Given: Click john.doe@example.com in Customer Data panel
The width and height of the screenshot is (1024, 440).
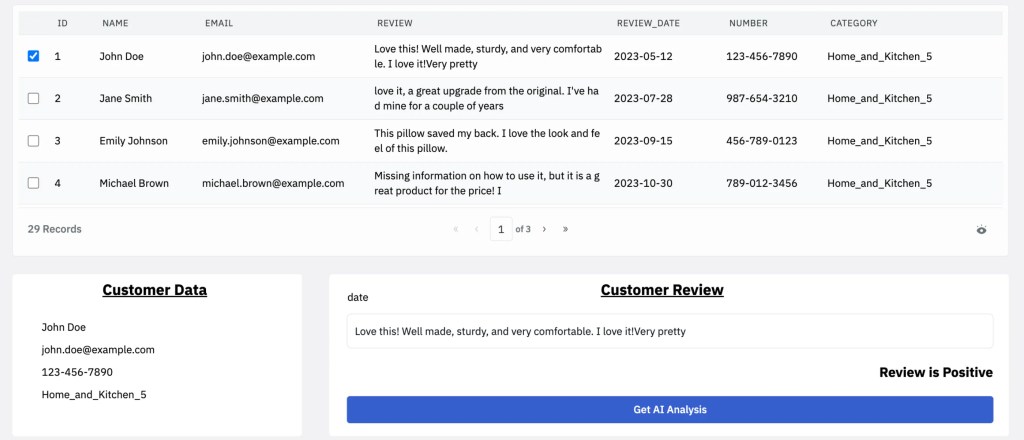Looking at the screenshot, I should [x=98, y=350].
